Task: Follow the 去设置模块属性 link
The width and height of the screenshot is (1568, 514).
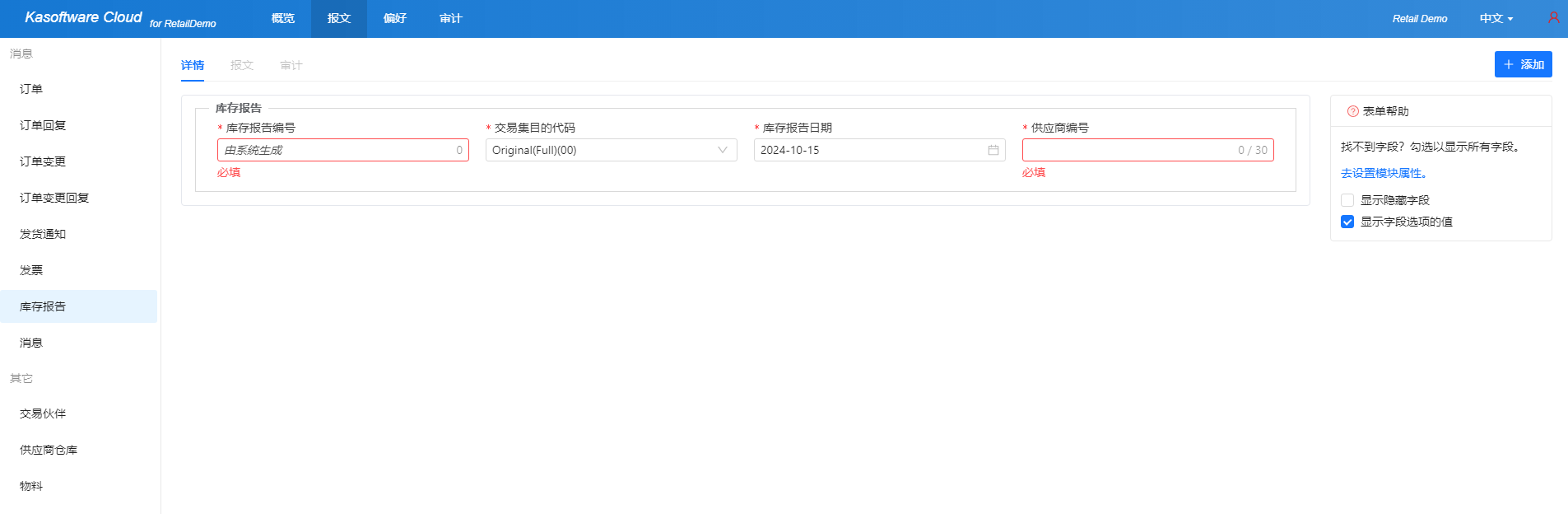Action: [1384, 173]
